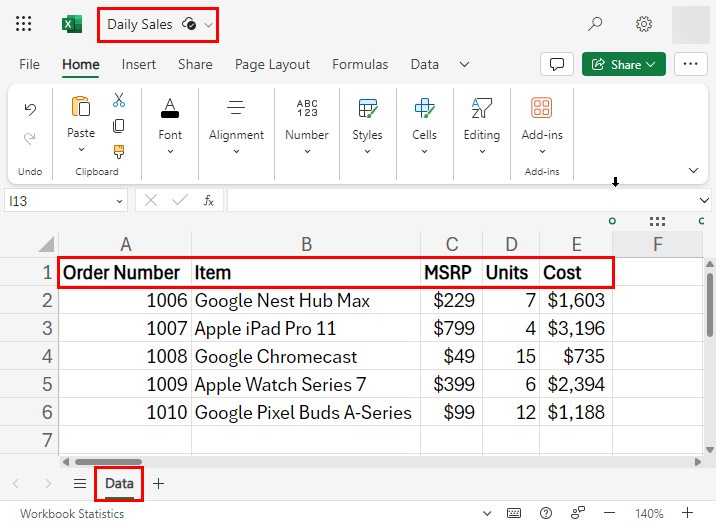
Task: Switch to the Formulas tab
Action: click(x=360, y=64)
